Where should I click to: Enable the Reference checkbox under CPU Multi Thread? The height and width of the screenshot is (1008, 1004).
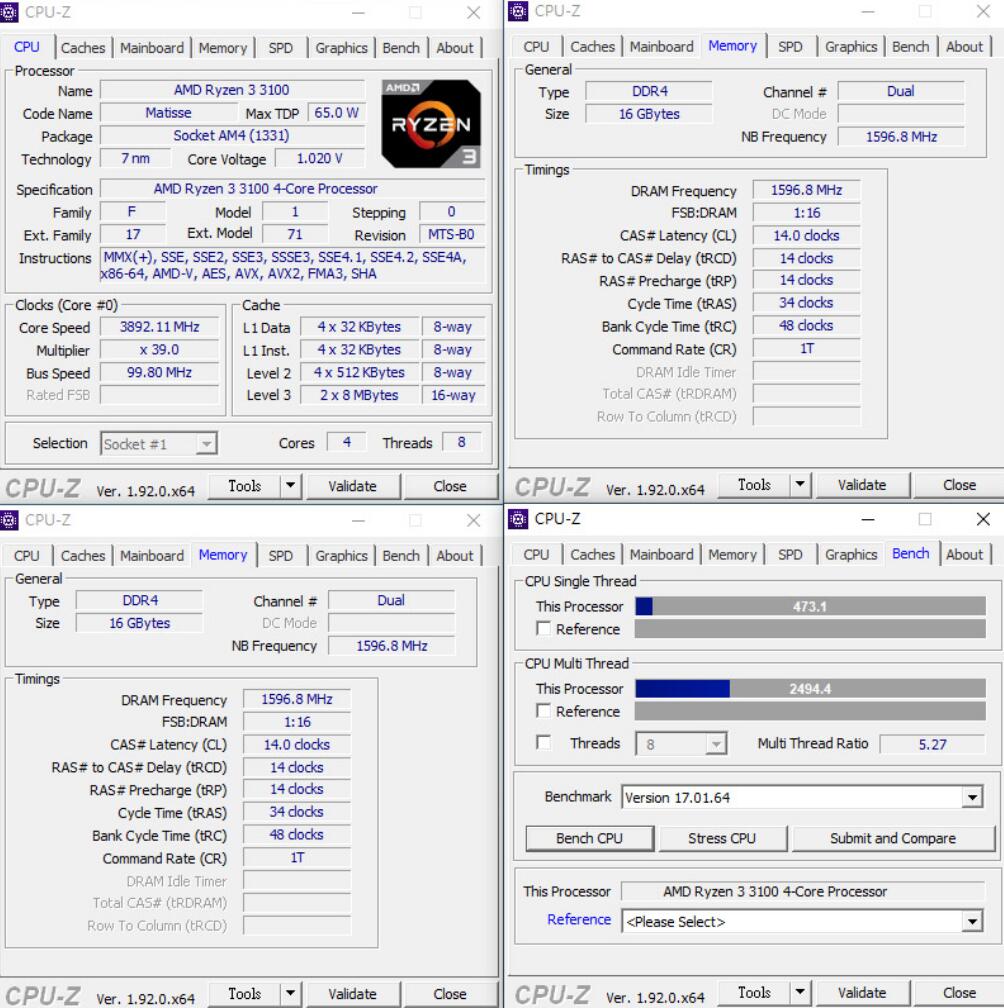click(543, 710)
